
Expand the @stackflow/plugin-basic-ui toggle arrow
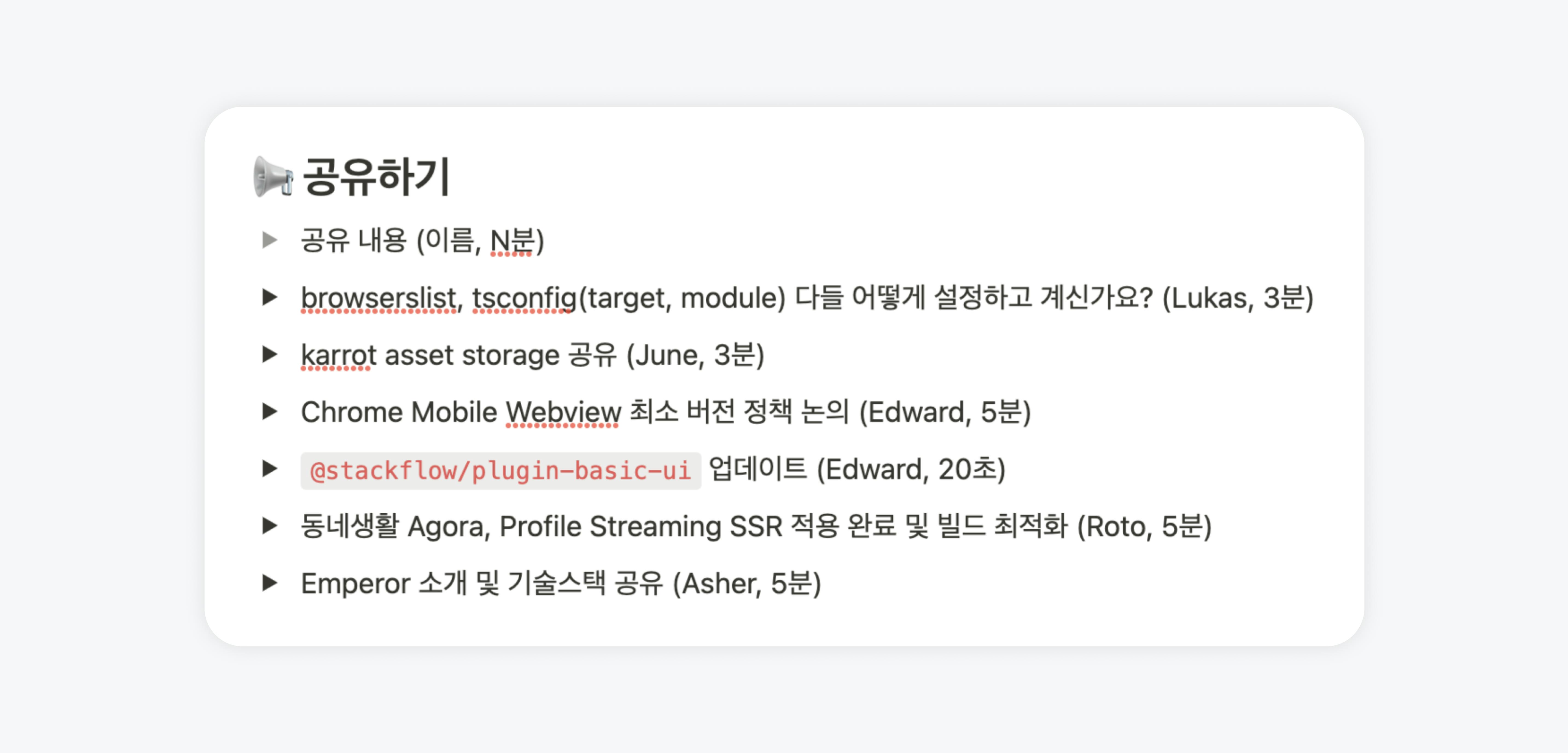(270, 469)
